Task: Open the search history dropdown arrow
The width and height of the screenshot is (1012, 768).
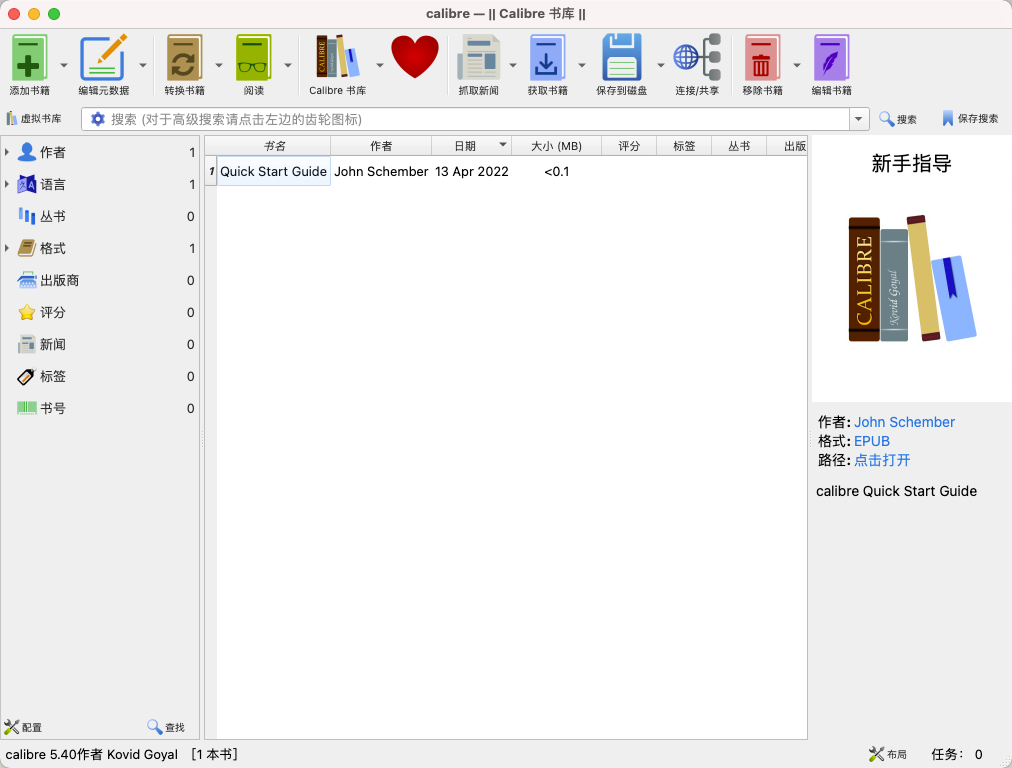Action: point(858,119)
